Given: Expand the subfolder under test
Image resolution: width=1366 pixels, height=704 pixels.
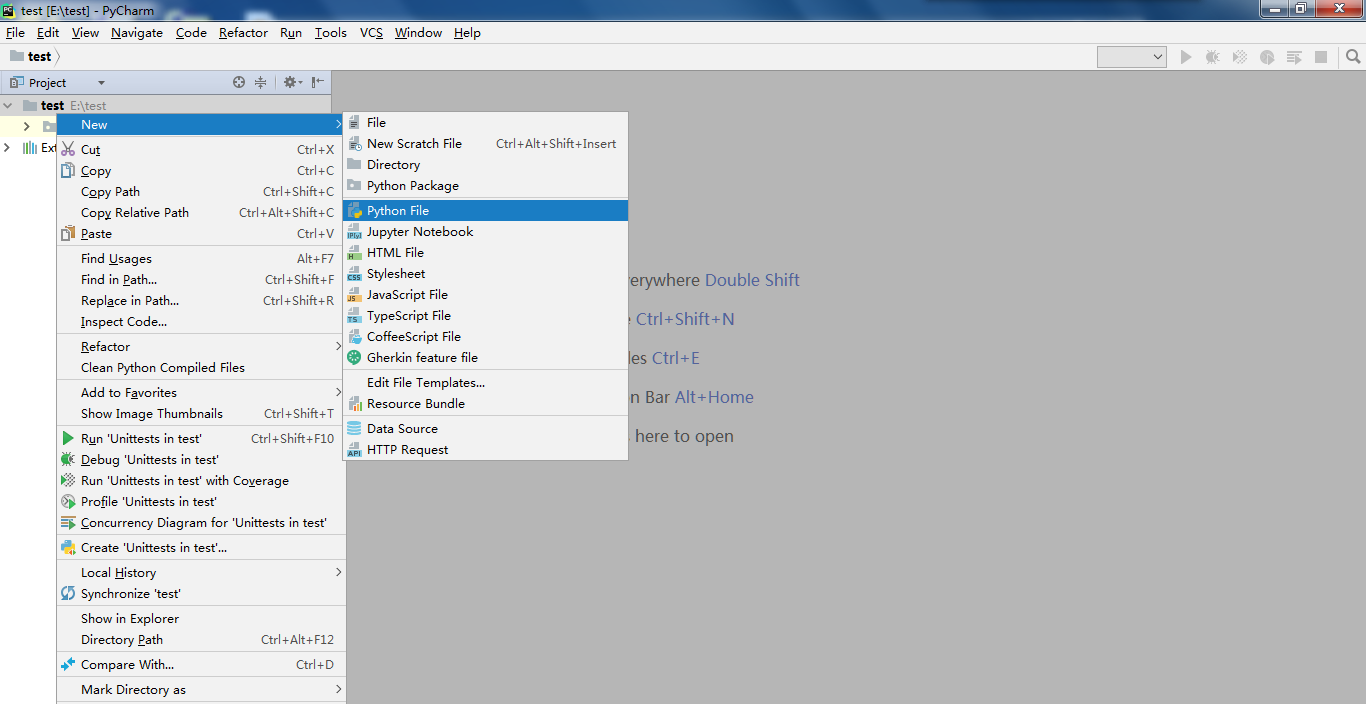Looking at the screenshot, I should 27,126.
